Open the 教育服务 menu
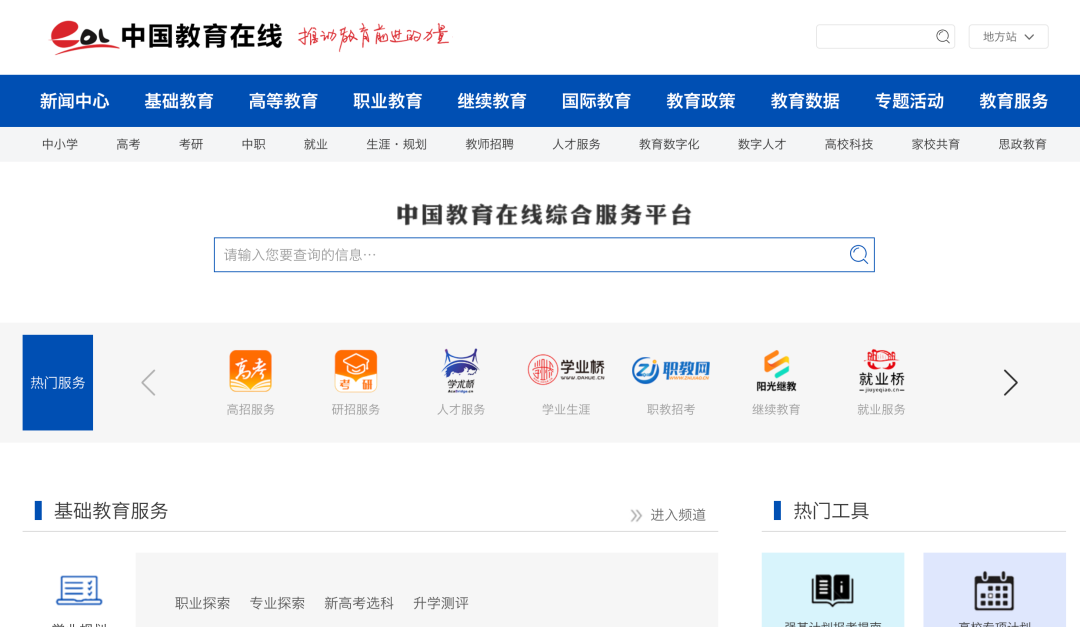The width and height of the screenshot is (1080, 627). (x=1014, y=101)
